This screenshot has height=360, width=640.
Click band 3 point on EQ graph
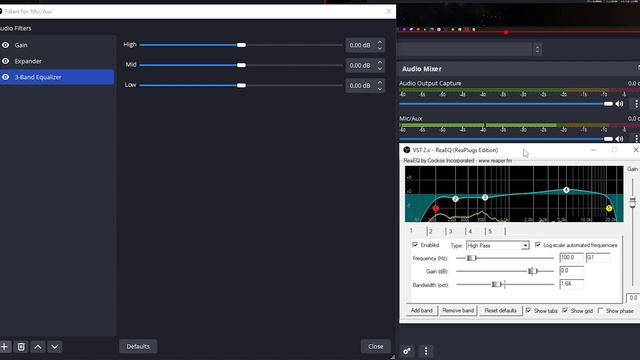coord(485,198)
